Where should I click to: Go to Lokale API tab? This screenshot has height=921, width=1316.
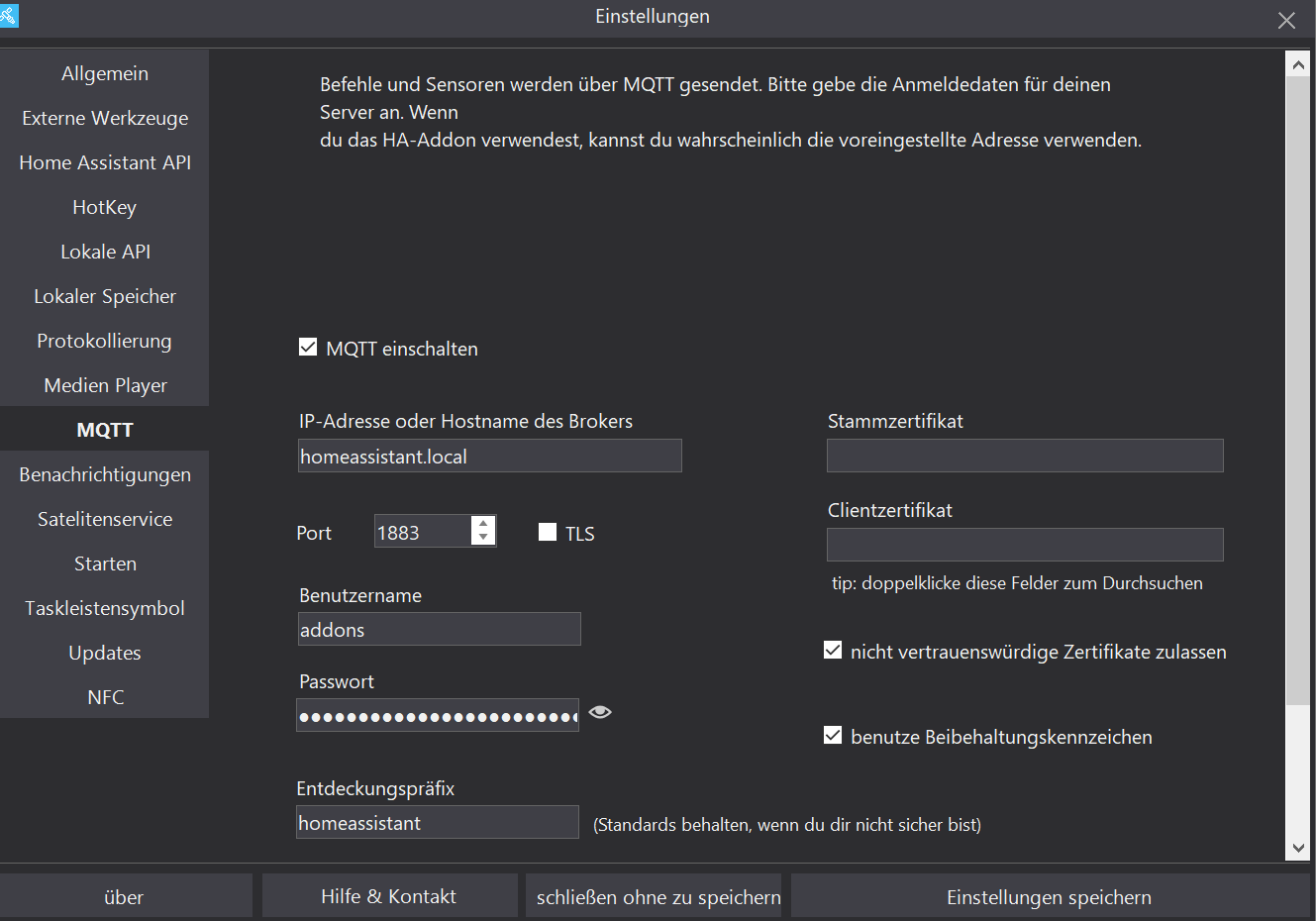click(x=105, y=252)
